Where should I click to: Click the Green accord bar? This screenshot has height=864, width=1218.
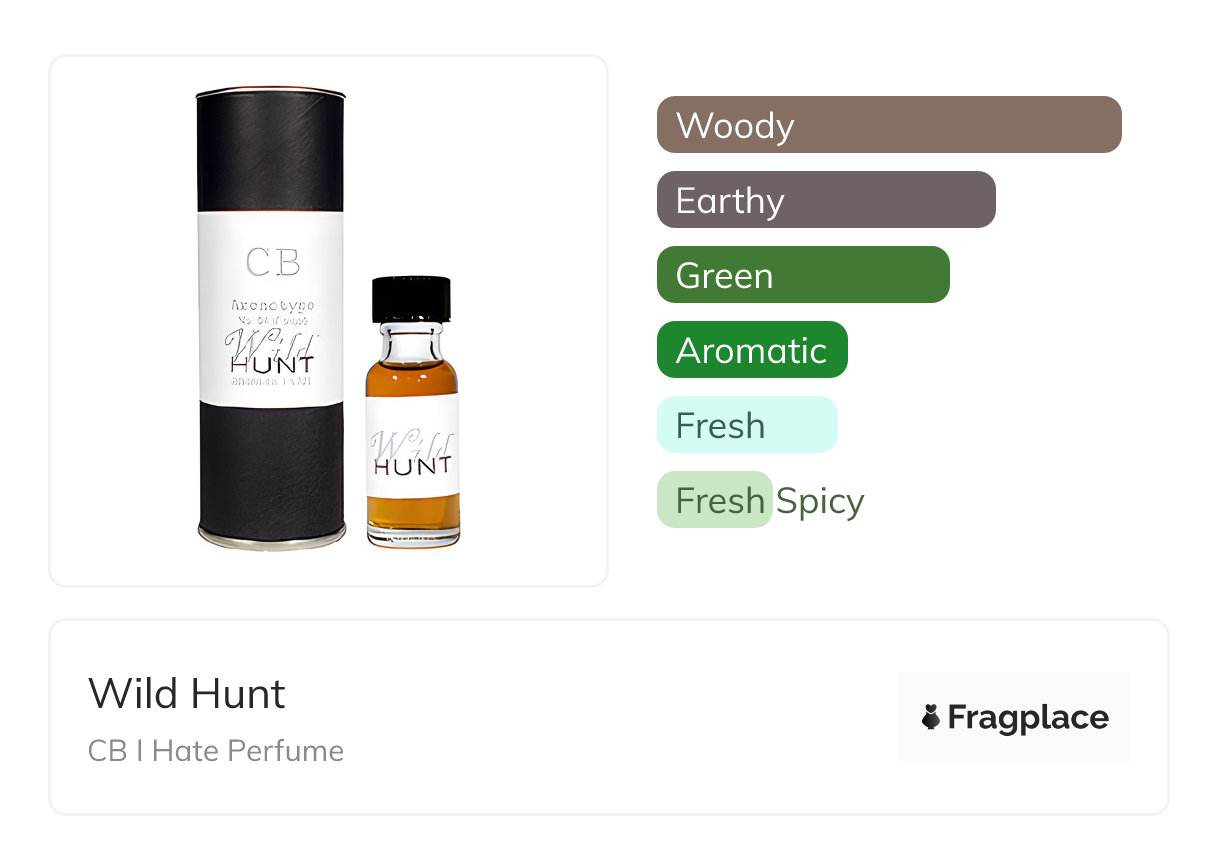[803, 275]
